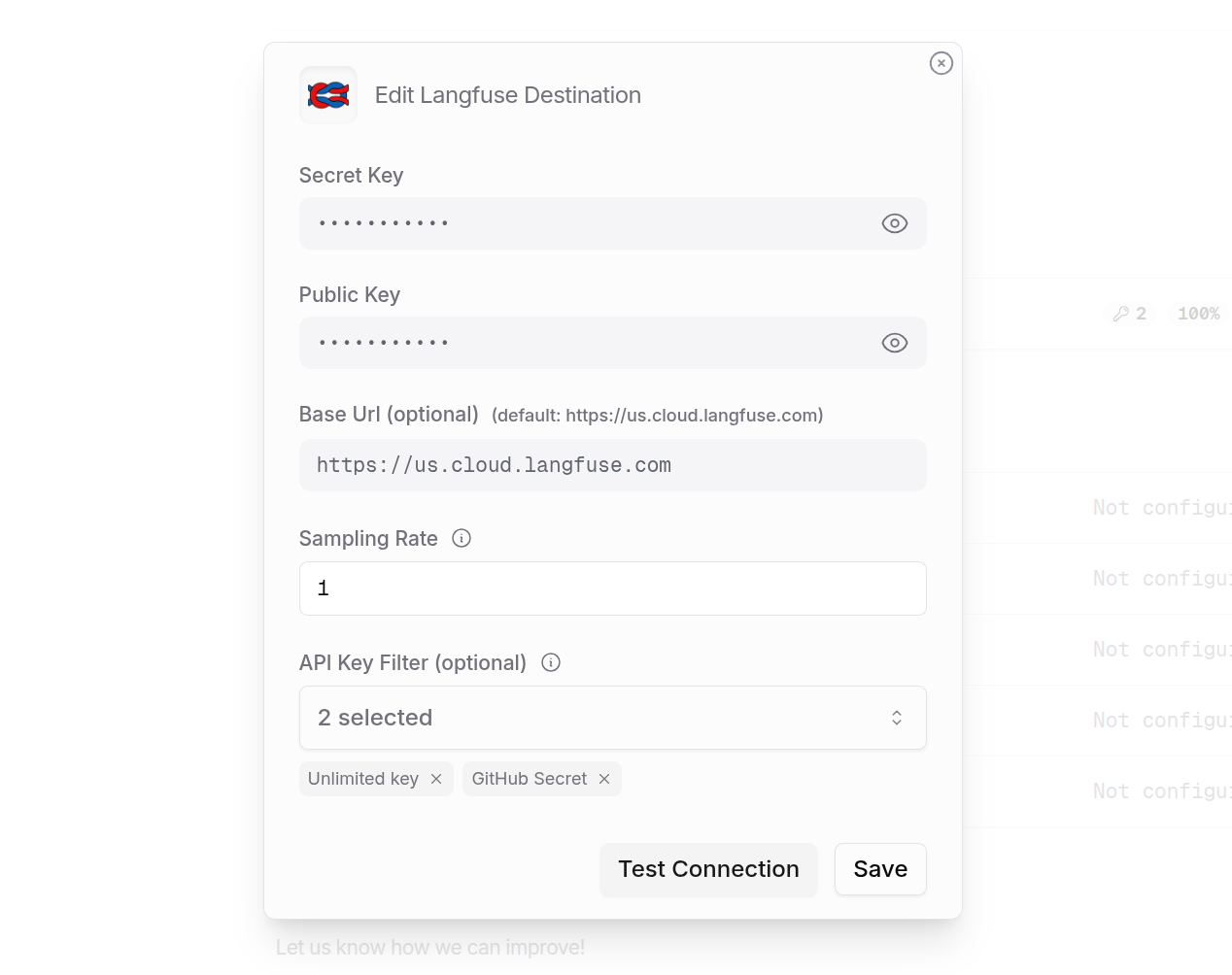Remove the Unlimited key filter chip

436,779
